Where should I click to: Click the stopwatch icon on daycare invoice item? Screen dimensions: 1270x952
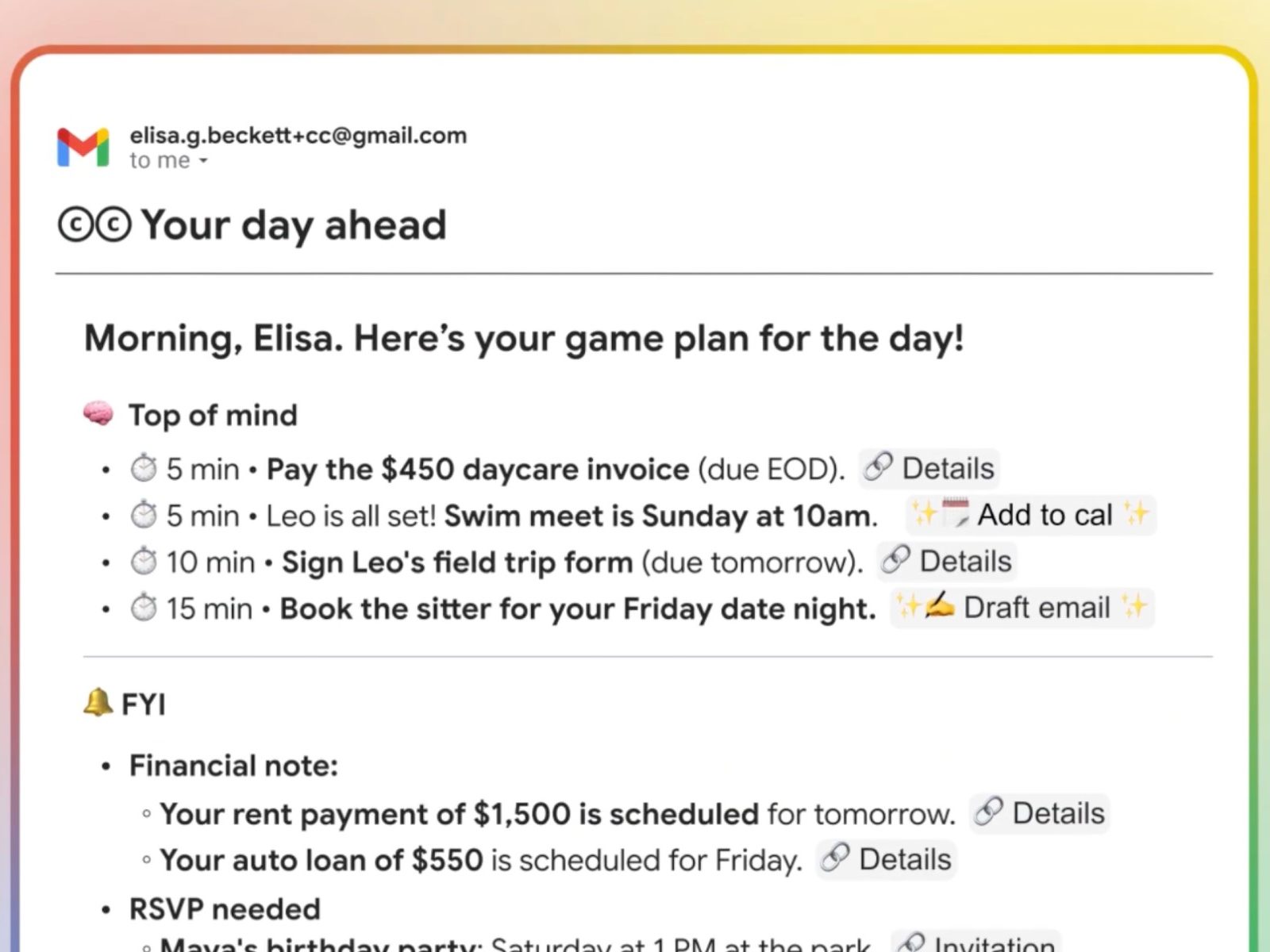click(x=144, y=468)
